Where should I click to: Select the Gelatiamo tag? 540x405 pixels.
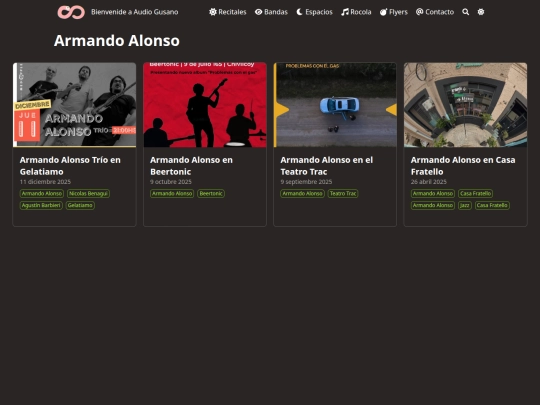click(80, 205)
